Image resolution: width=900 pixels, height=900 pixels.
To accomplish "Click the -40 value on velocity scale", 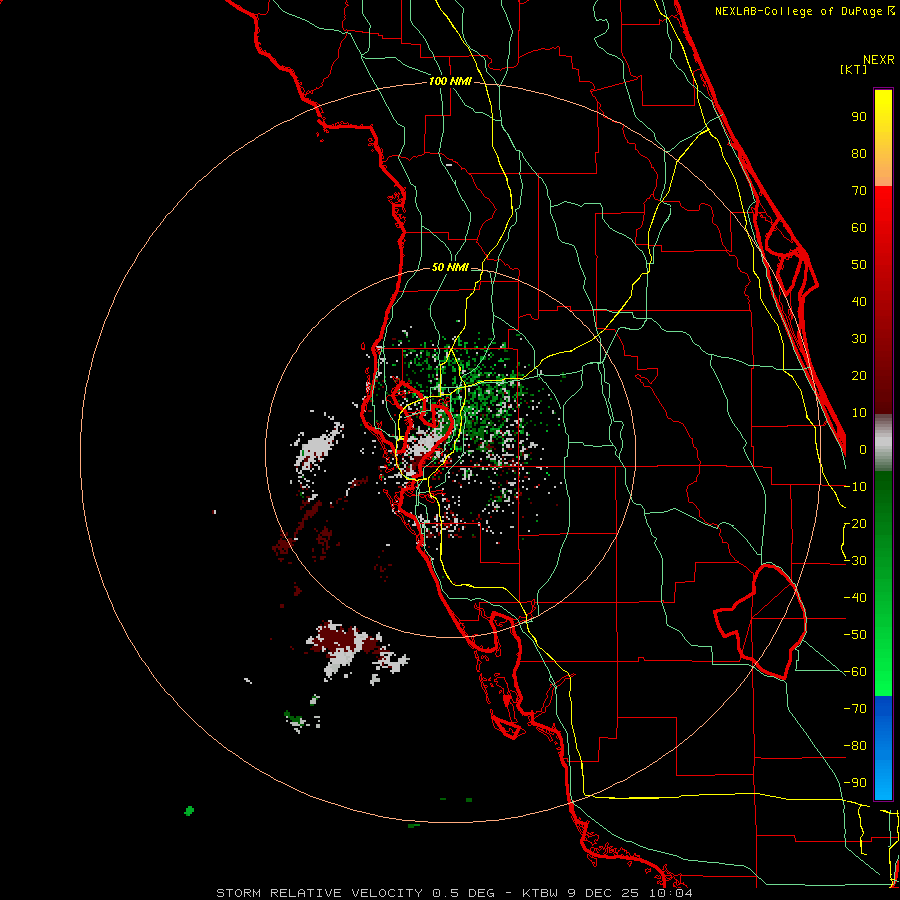I will 855,598.
